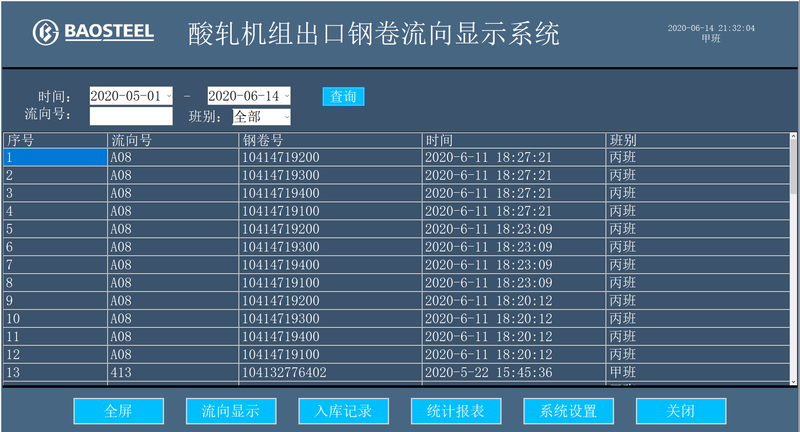
Task: Focus the 流向号 input field
Action: (x=131, y=116)
